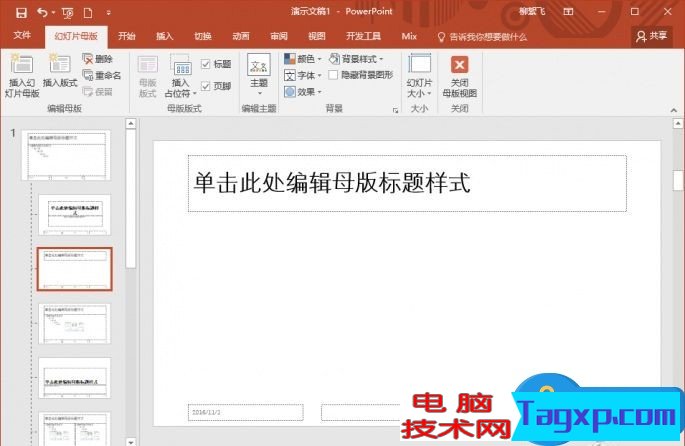Image resolution: width=685 pixels, height=446 pixels.
Task: Switch to the 插入 tab
Action: click(x=165, y=36)
